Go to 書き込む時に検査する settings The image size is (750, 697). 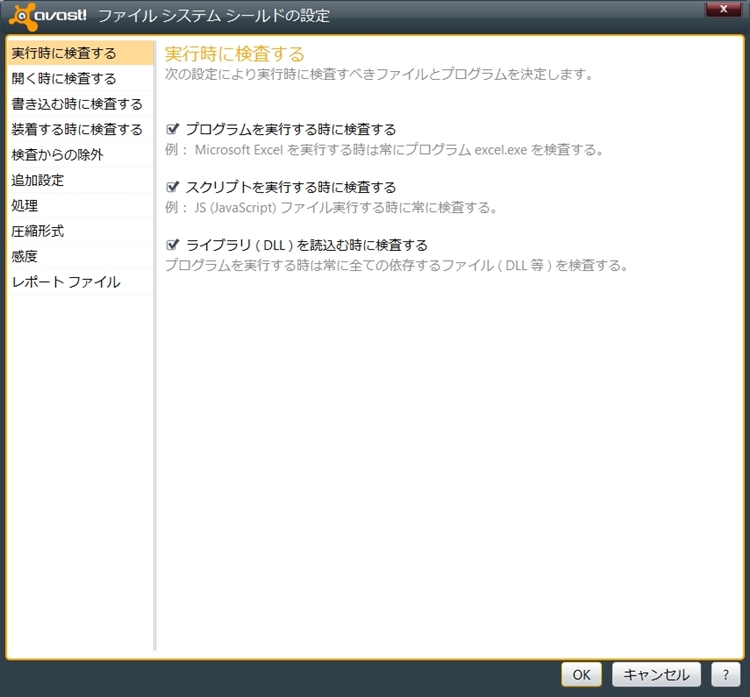click(80, 104)
